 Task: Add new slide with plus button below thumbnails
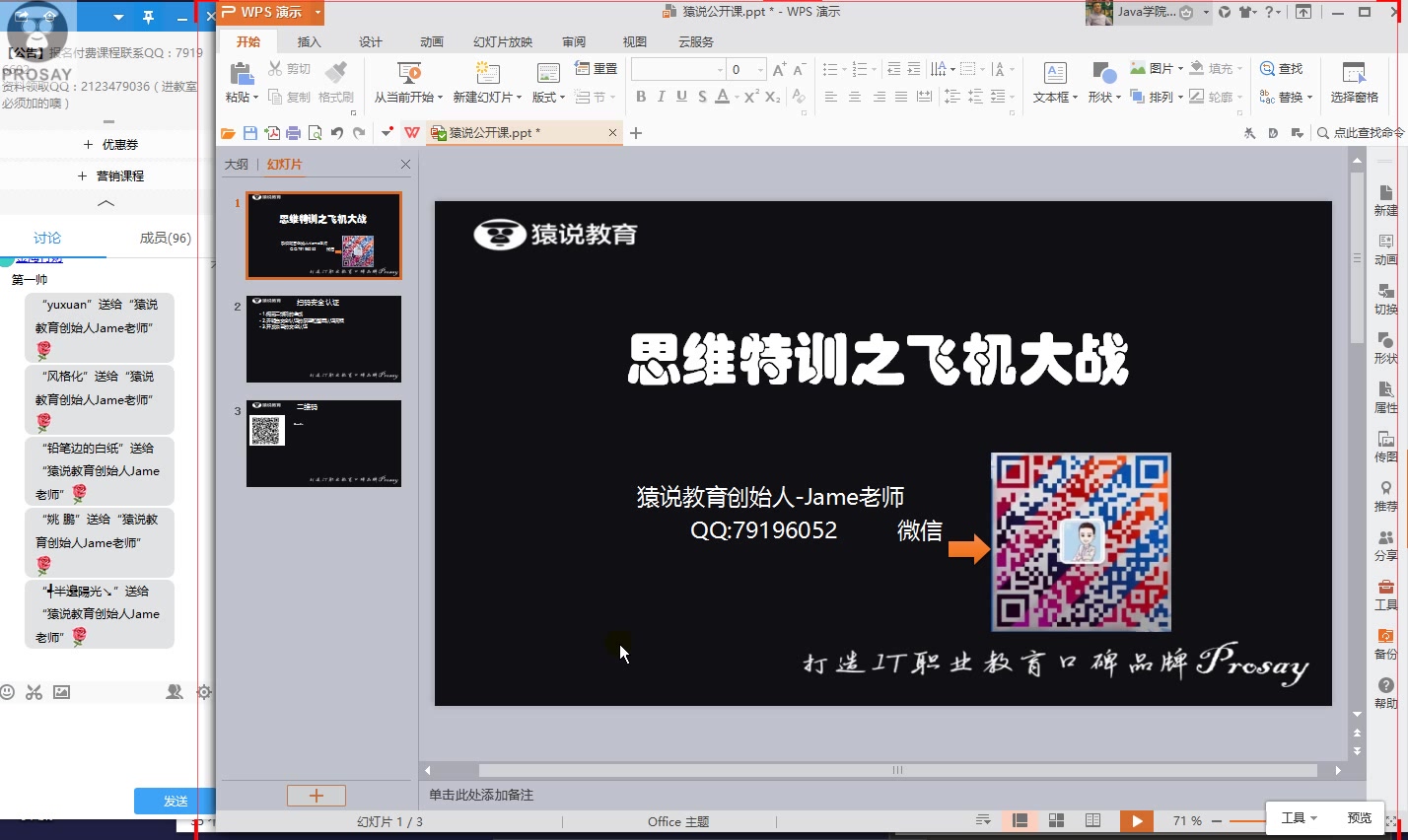click(317, 796)
